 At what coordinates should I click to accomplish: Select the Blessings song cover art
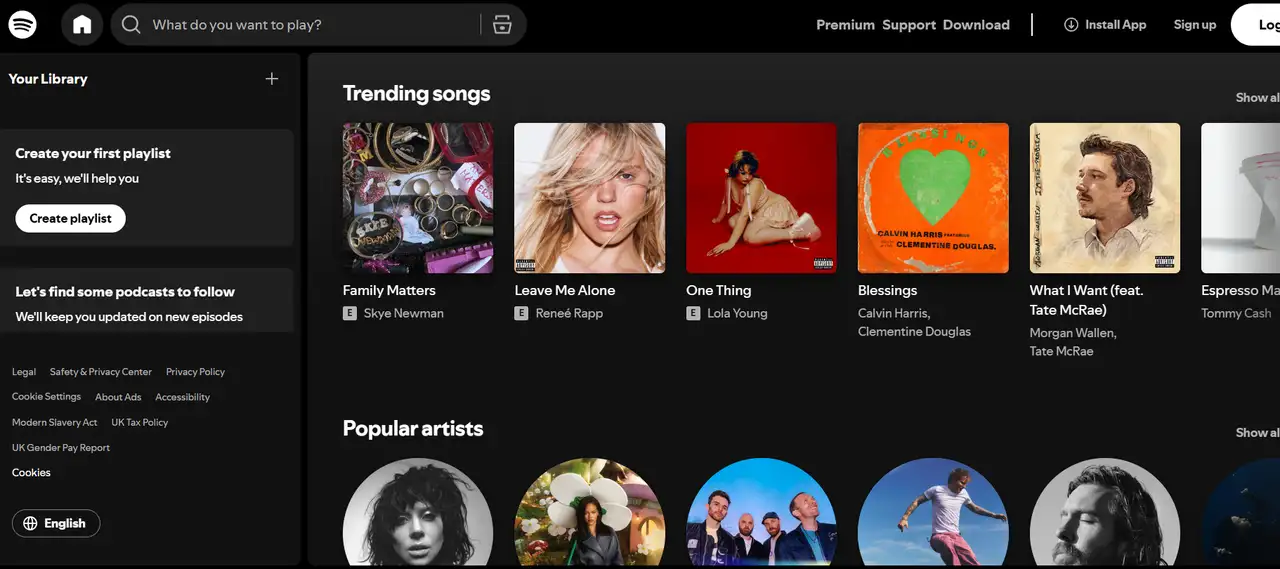933,198
